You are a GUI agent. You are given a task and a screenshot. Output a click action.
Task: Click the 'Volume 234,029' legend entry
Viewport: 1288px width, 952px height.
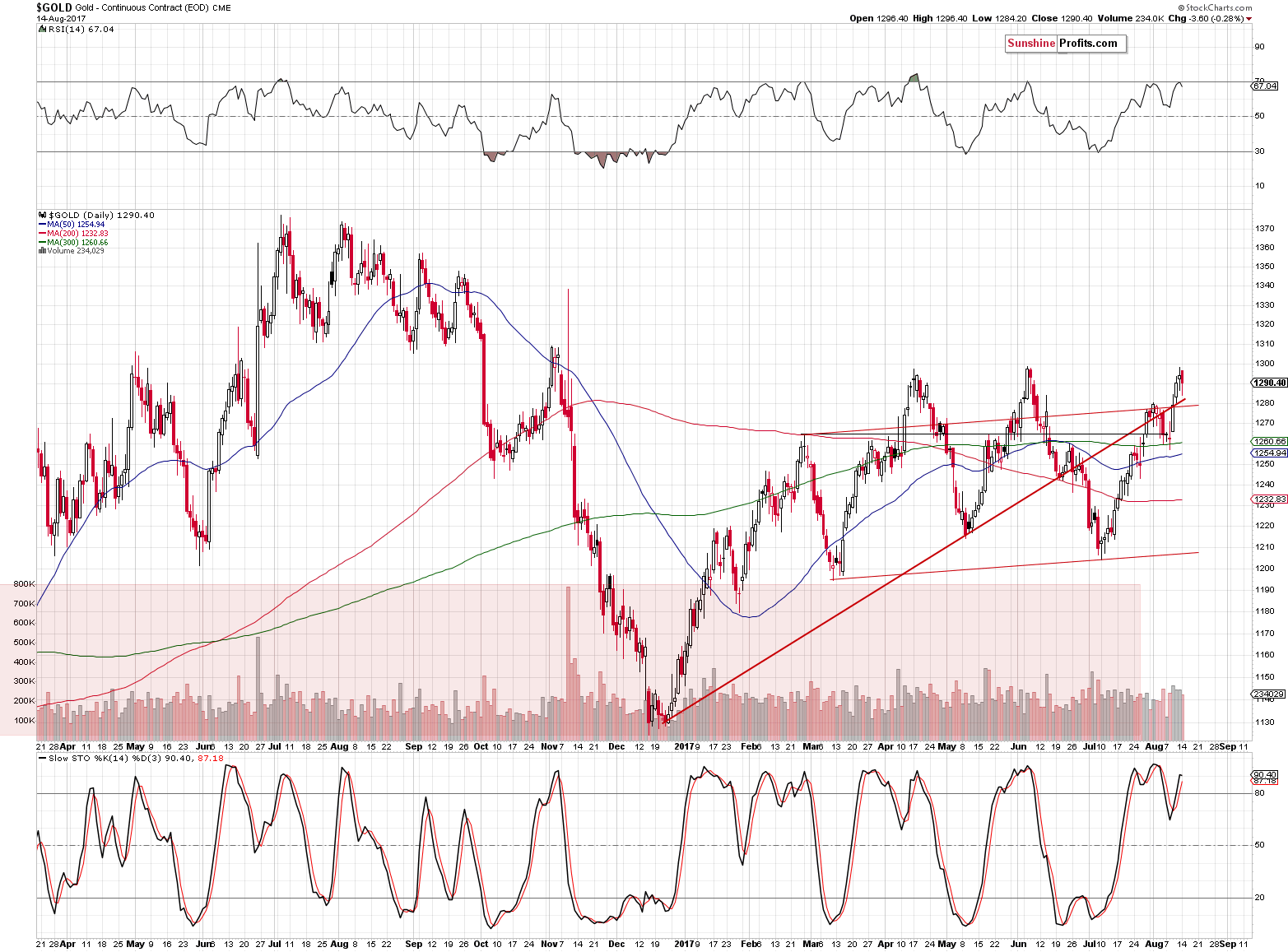[76, 250]
